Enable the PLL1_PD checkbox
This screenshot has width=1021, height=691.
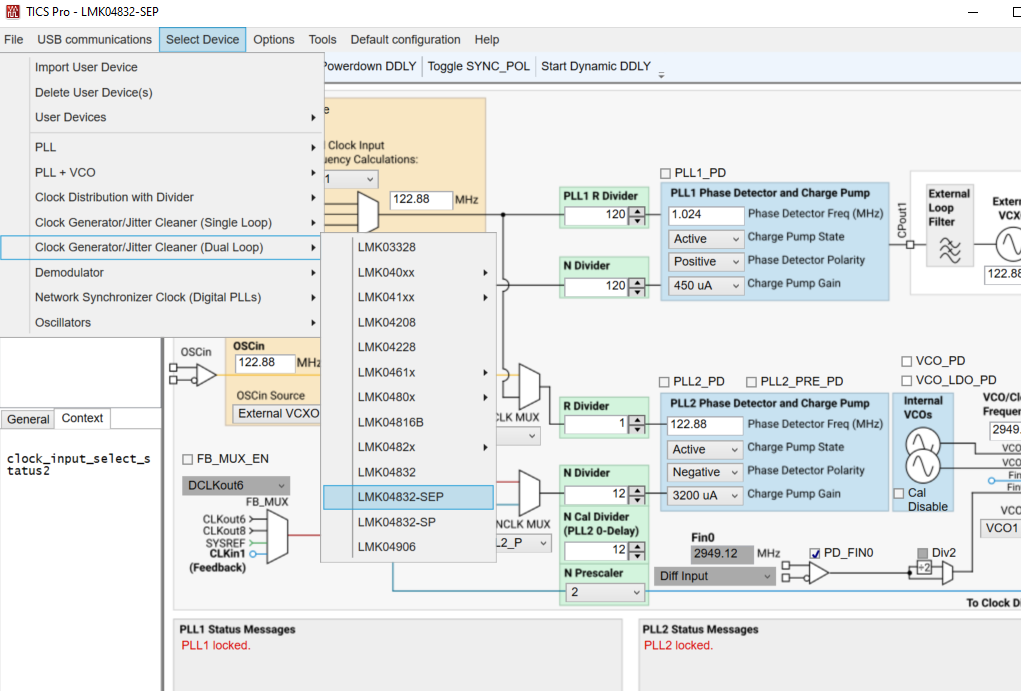click(x=666, y=173)
